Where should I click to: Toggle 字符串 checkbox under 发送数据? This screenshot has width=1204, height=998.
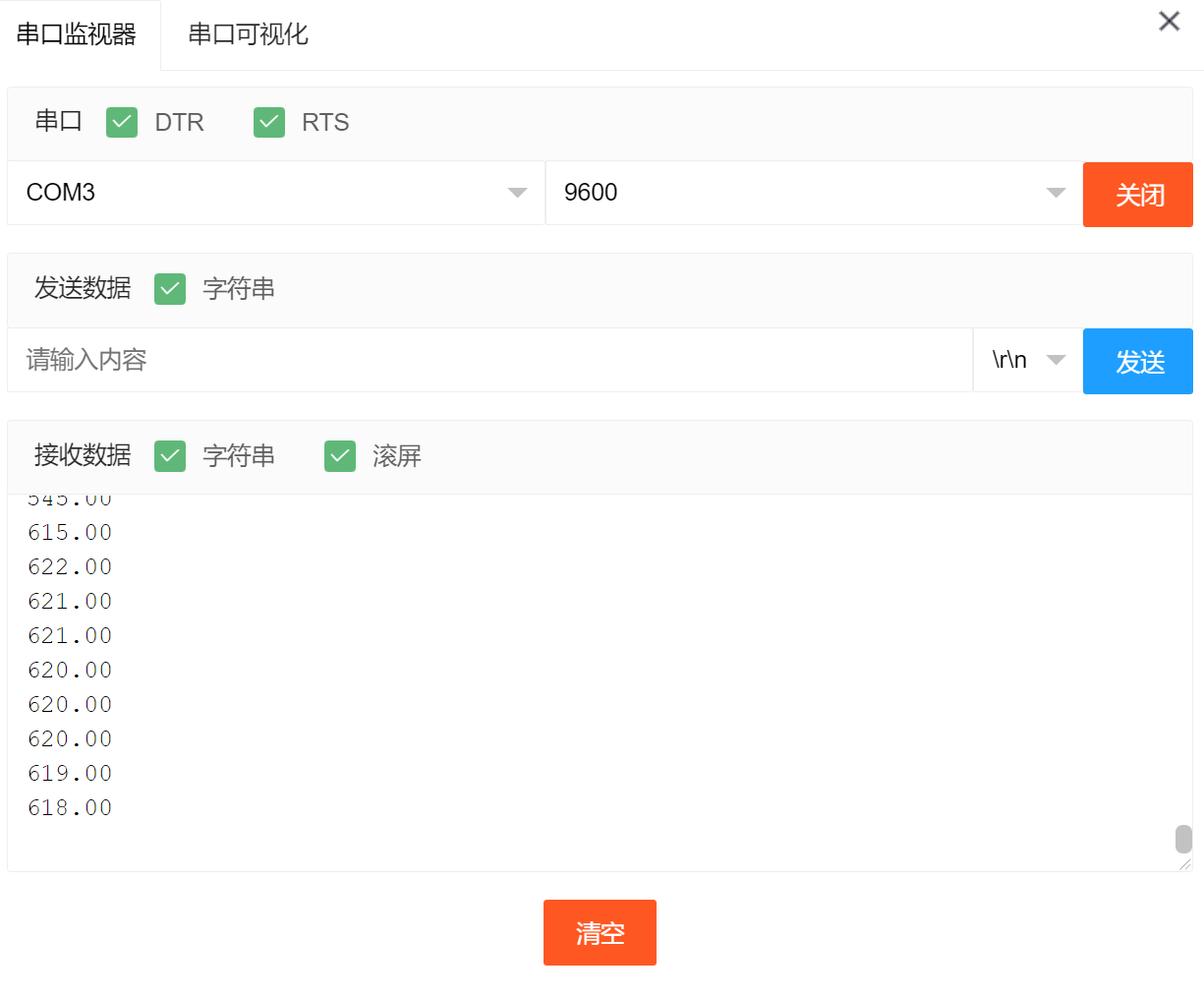tap(170, 288)
